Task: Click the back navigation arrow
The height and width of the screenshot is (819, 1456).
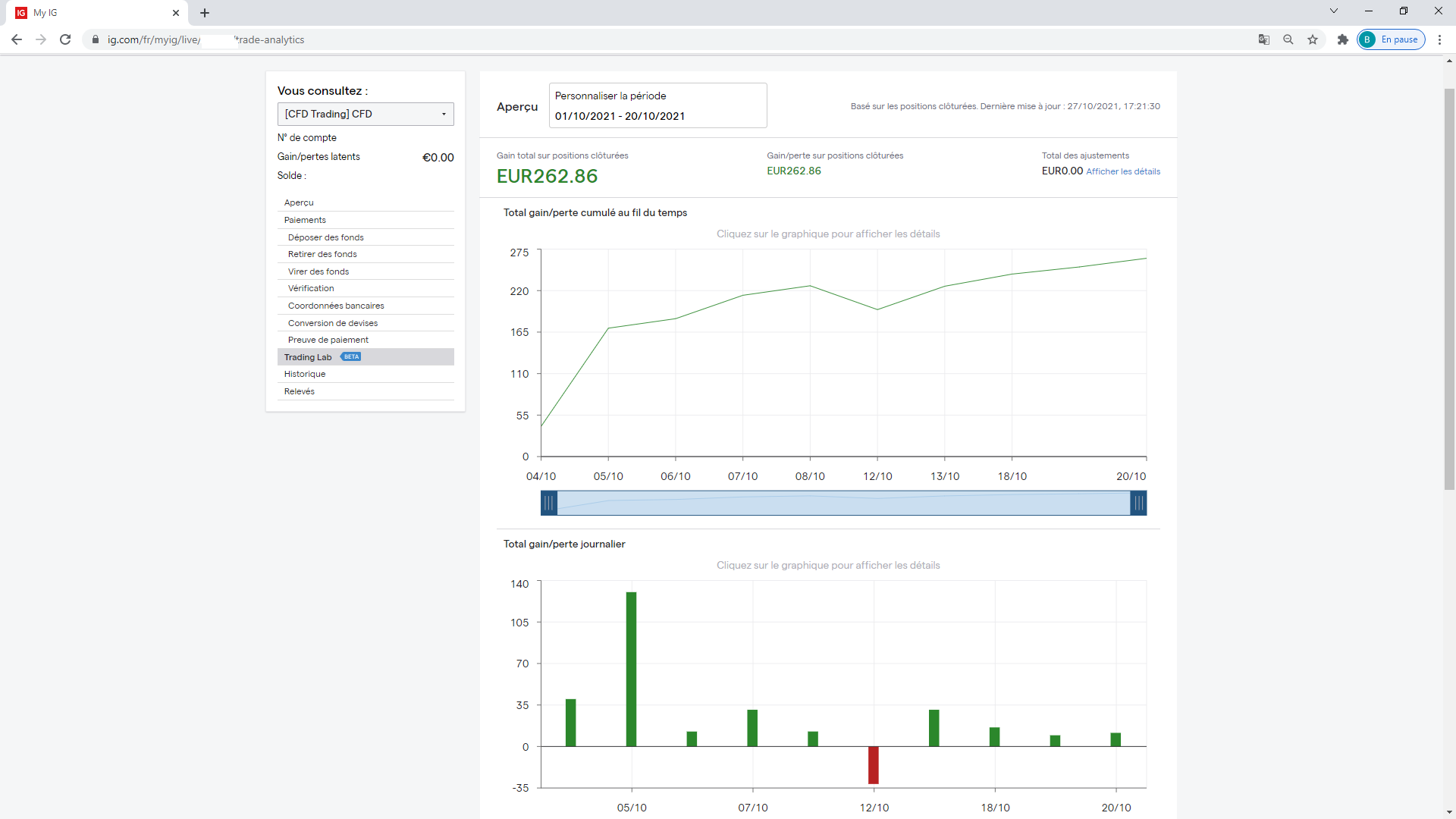Action: [x=17, y=39]
